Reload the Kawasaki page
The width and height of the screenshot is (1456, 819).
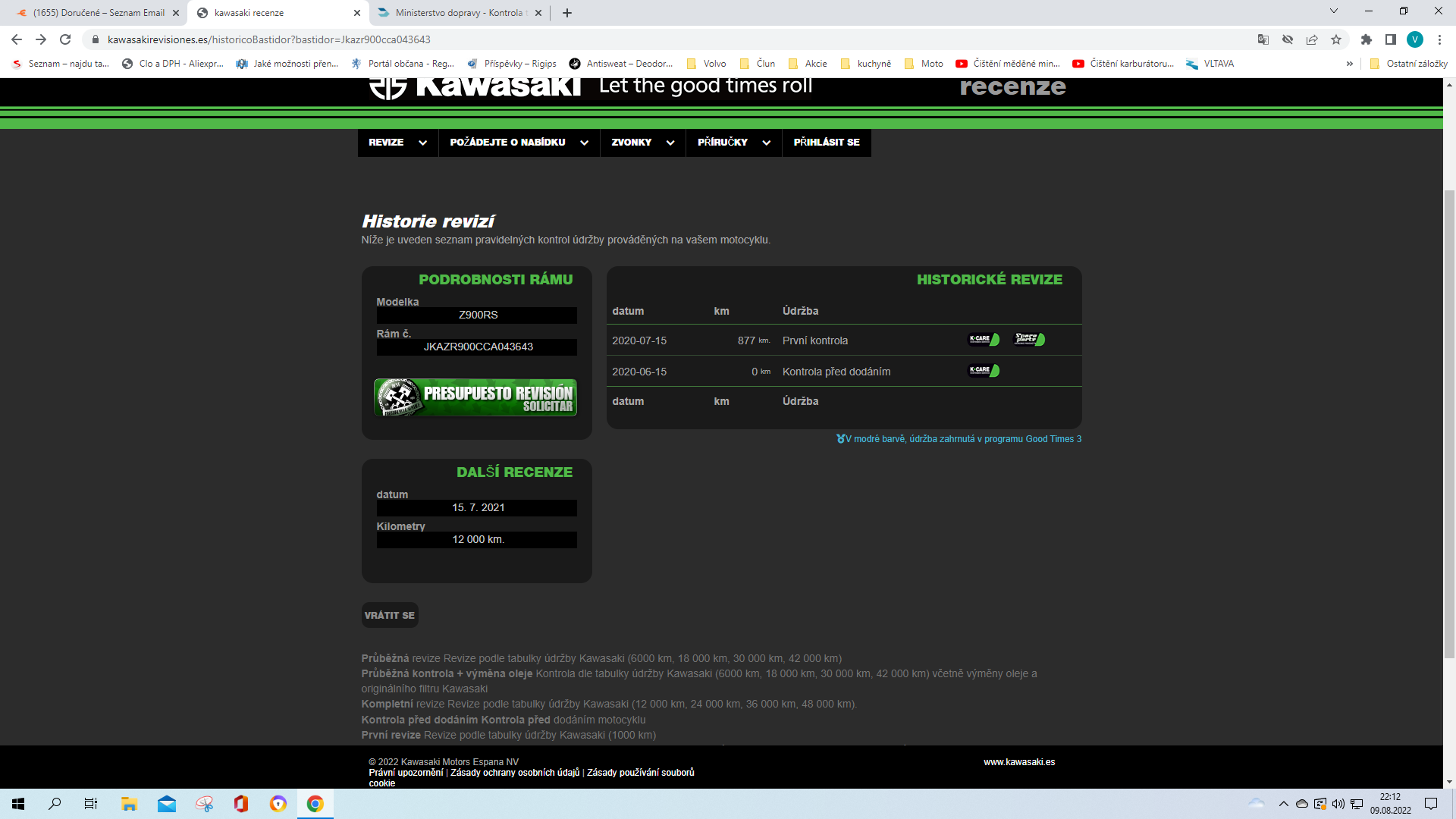(x=65, y=39)
